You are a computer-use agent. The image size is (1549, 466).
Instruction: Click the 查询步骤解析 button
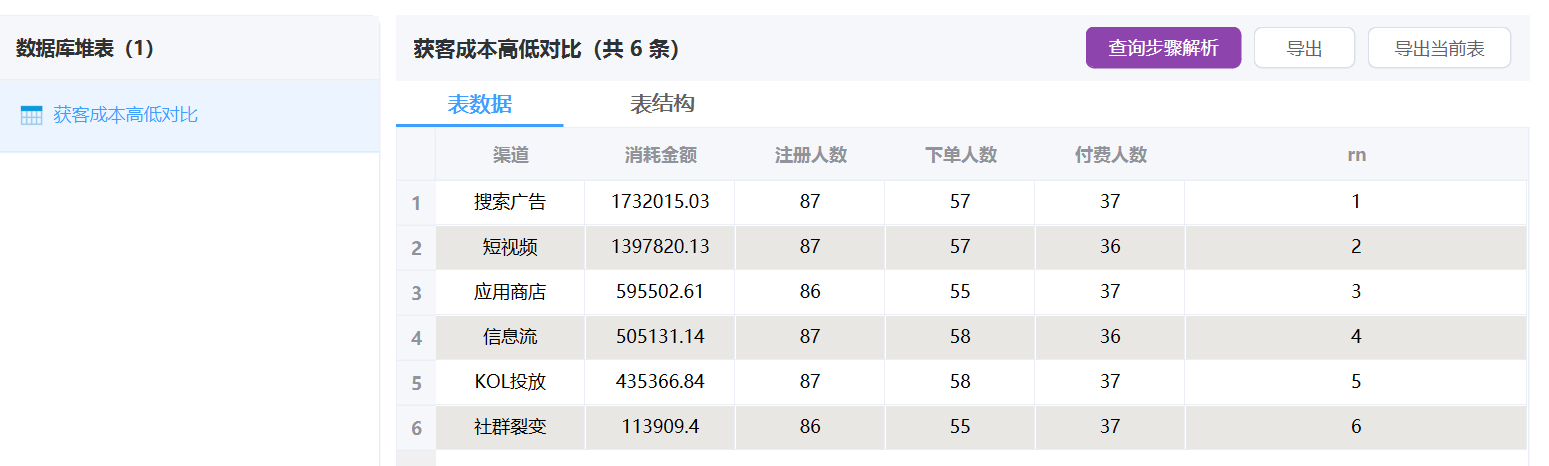point(1163,48)
